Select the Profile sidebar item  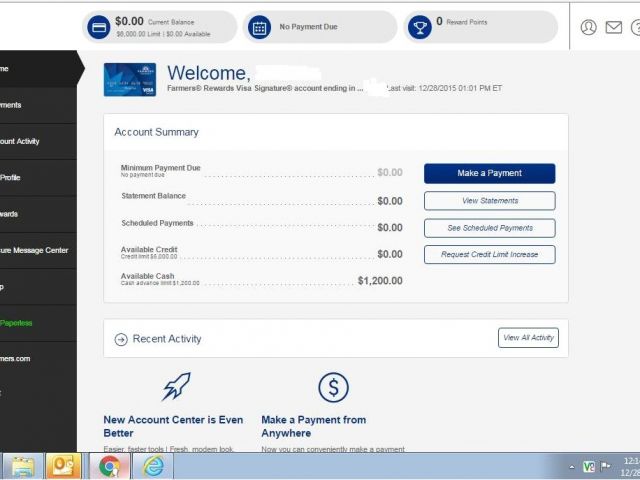point(38,178)
